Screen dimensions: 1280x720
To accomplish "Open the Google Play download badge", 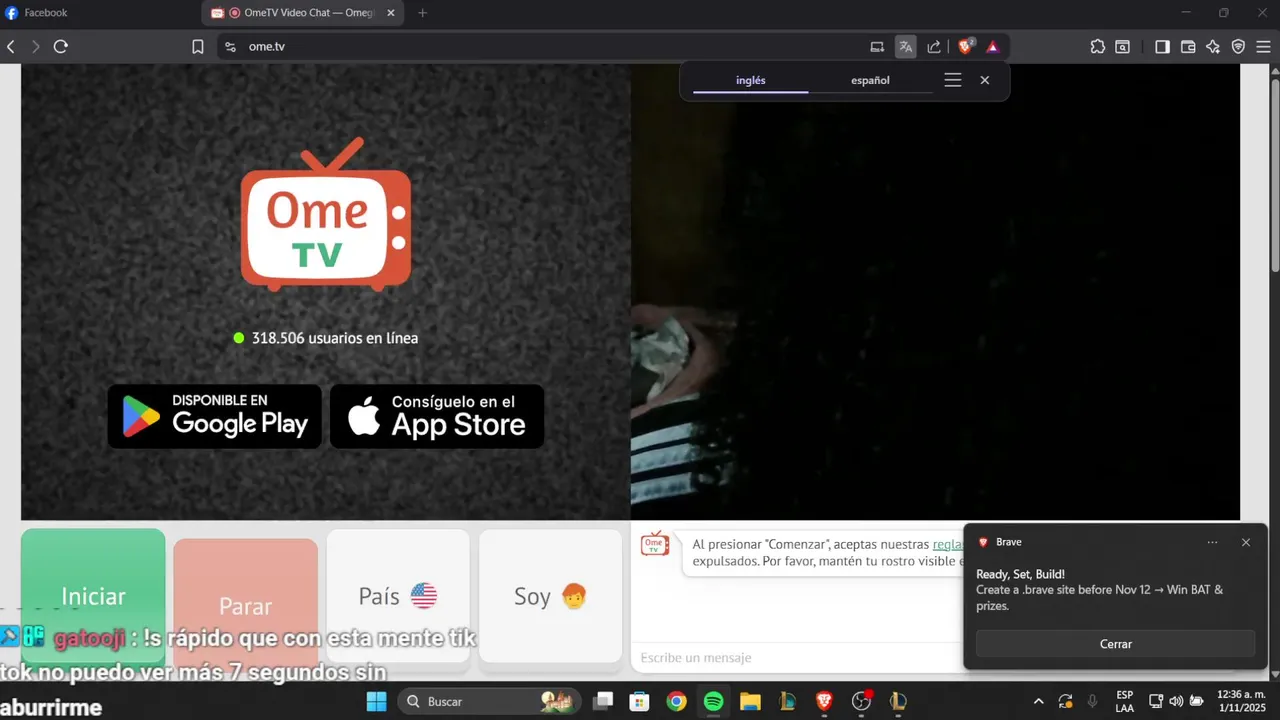I will pyautogui.click(x=215, y=416).
